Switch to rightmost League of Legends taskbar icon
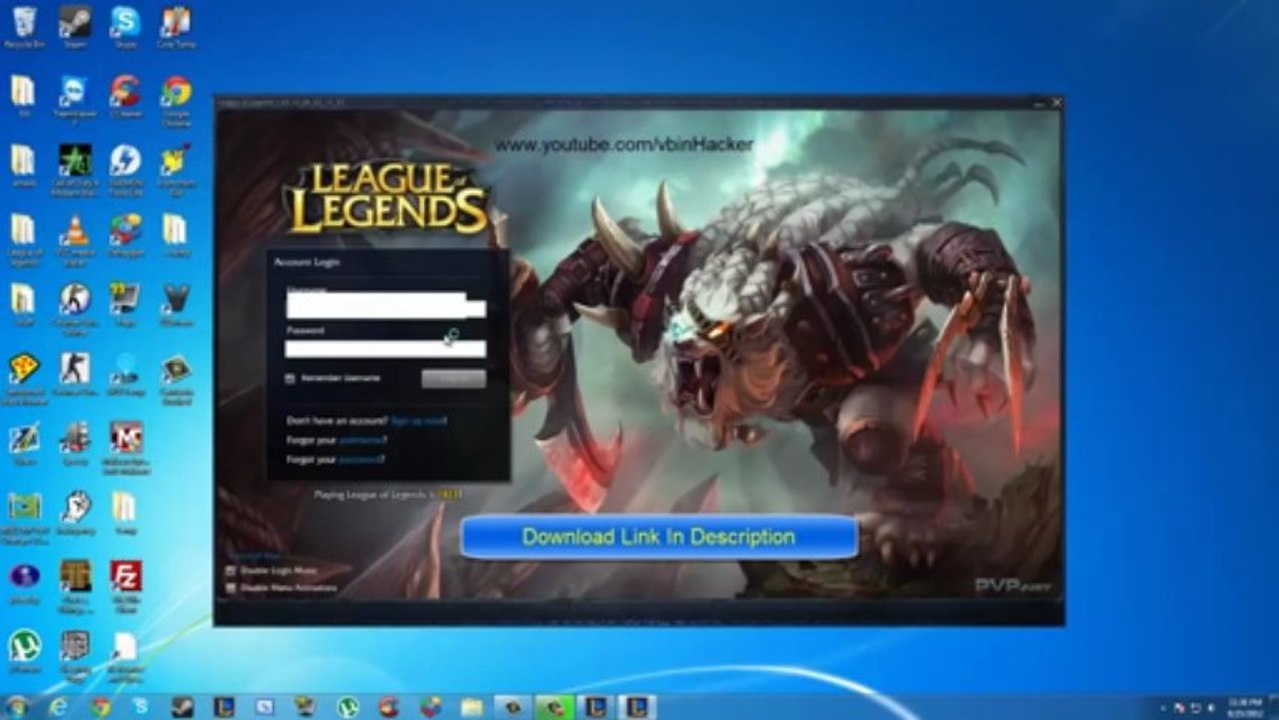The width and height of the screenshot is (1279, 720). [x=636, y=707]
